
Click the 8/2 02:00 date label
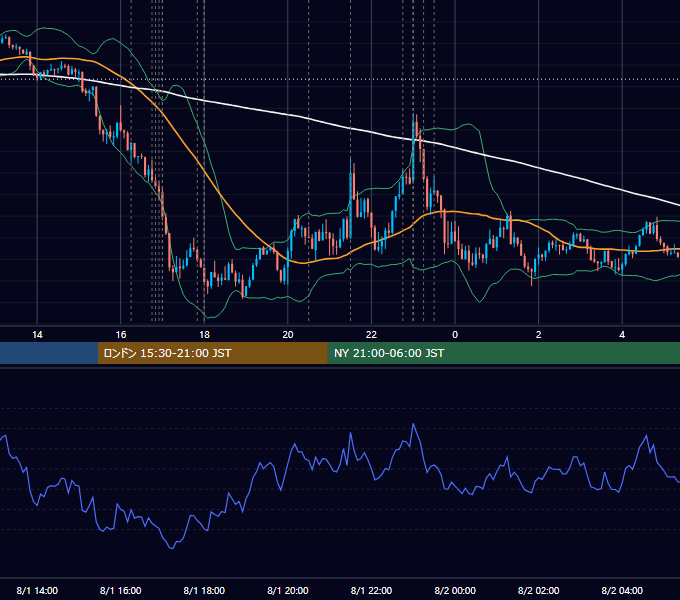539,590
